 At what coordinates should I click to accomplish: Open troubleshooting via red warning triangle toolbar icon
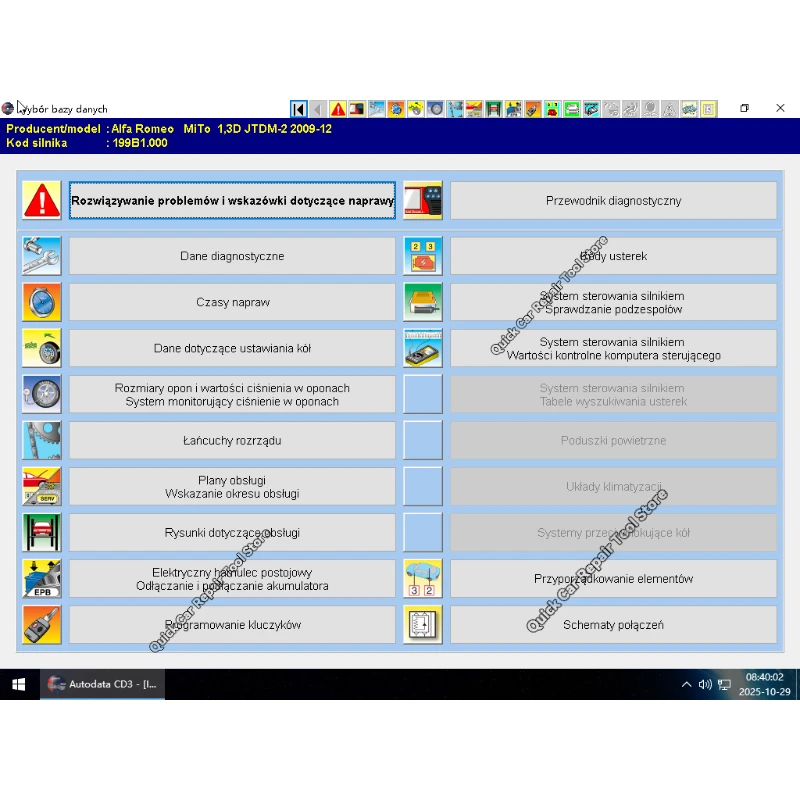pos(338,109)
